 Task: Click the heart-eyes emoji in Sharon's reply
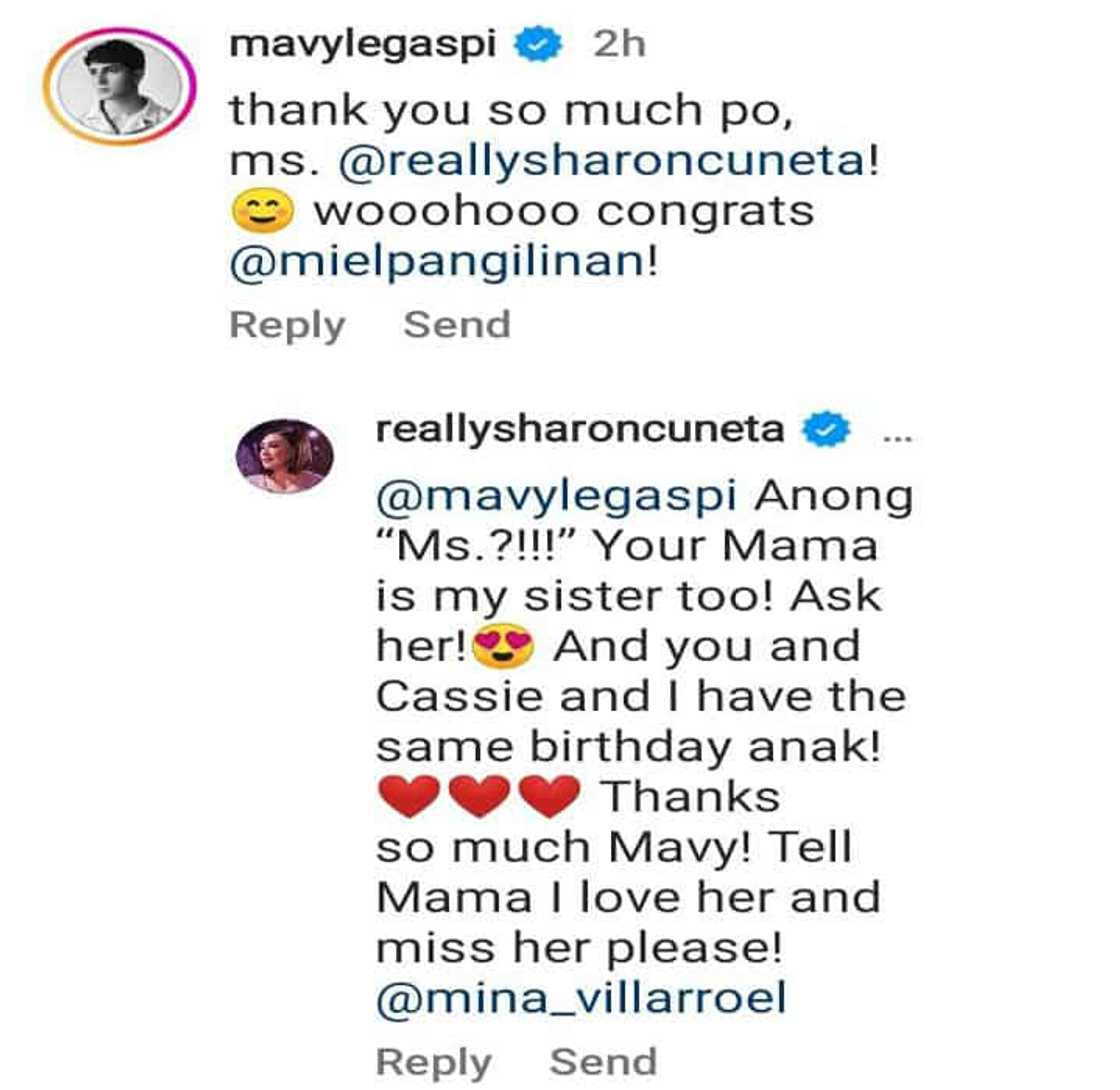[504, 645]
